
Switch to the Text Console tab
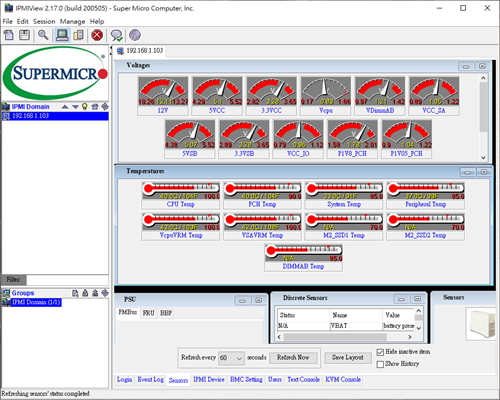click(x=303, y=380)
